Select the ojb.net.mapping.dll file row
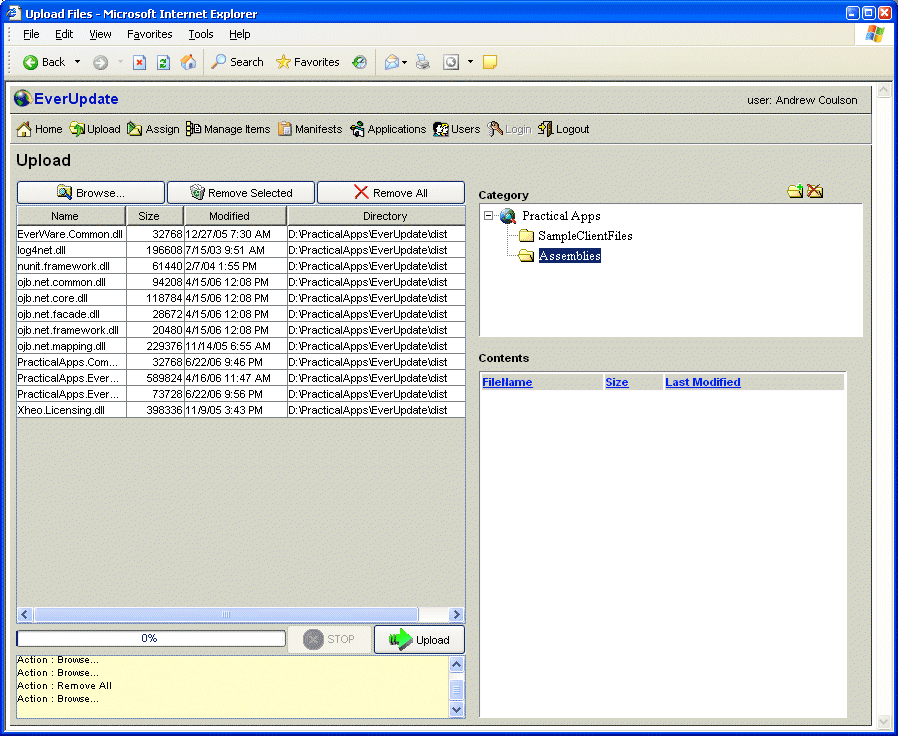The image size is (898, 736). [x=241, y=347]
